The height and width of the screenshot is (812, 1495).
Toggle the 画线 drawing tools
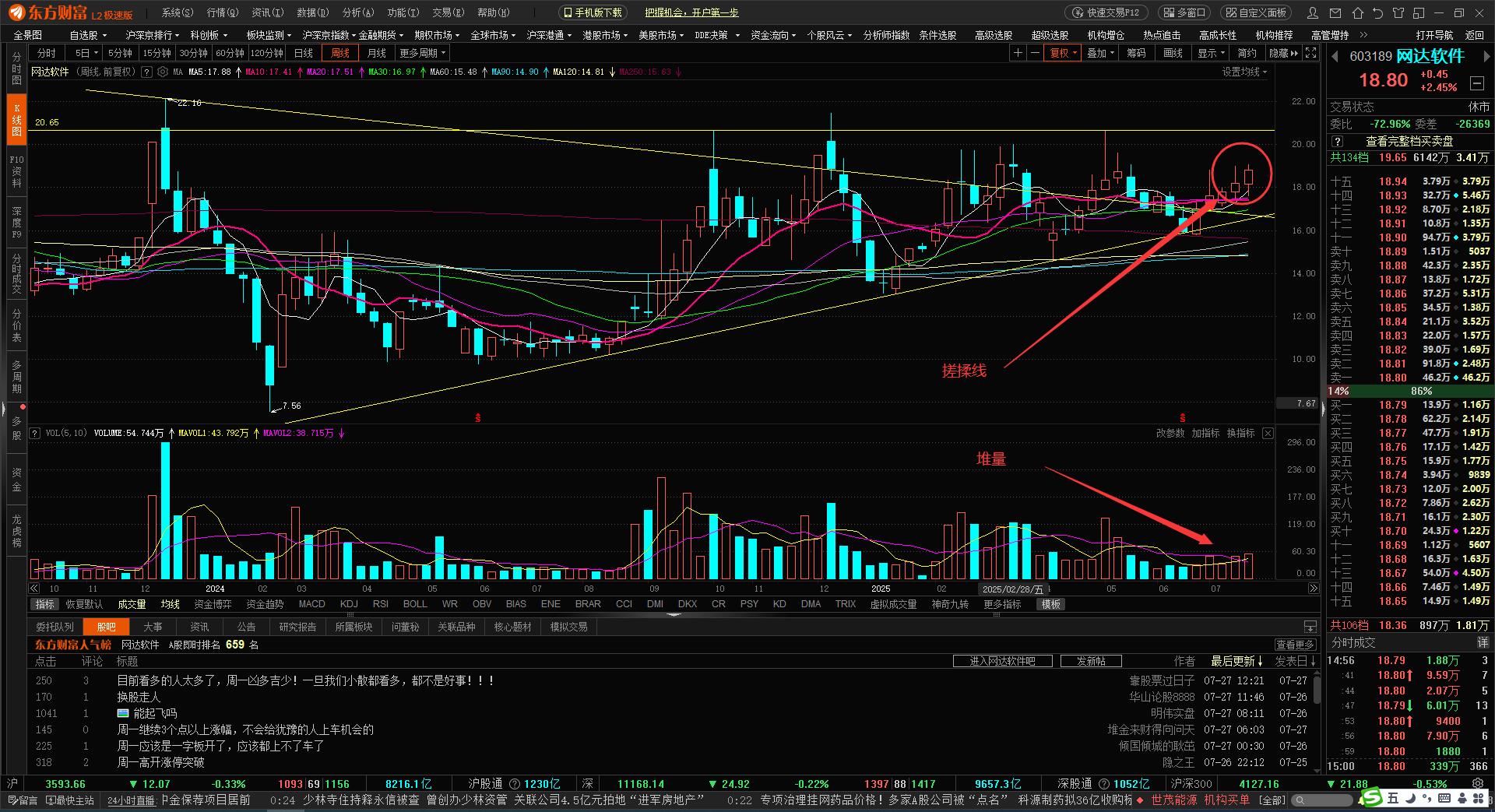pos(1173,53)
